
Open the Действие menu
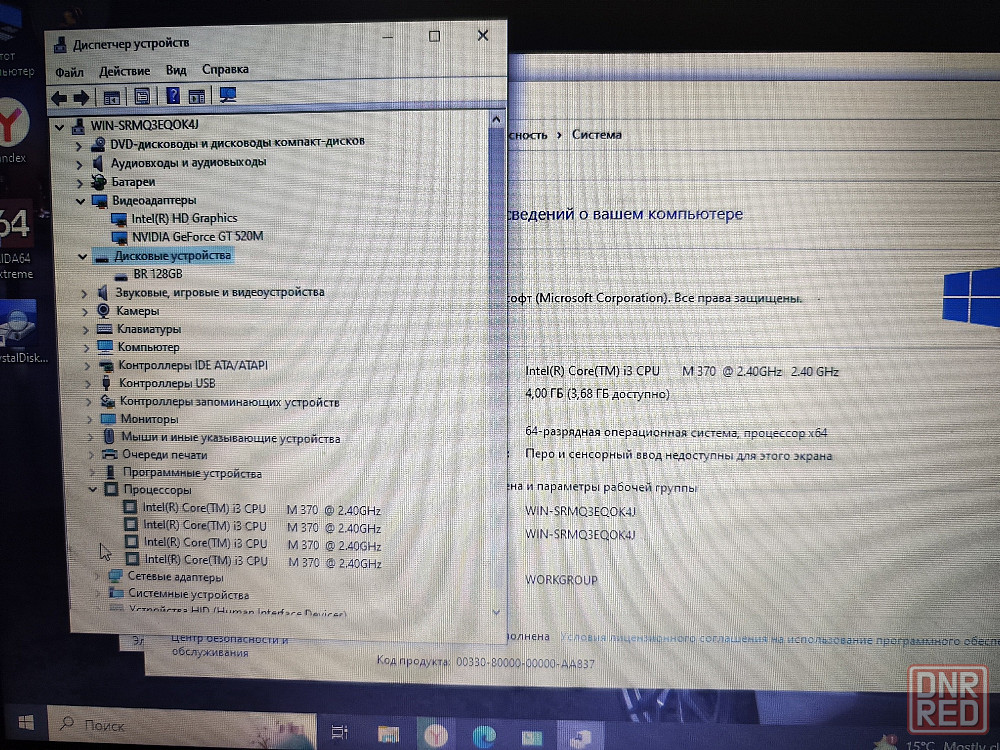(x=124, y=71)
